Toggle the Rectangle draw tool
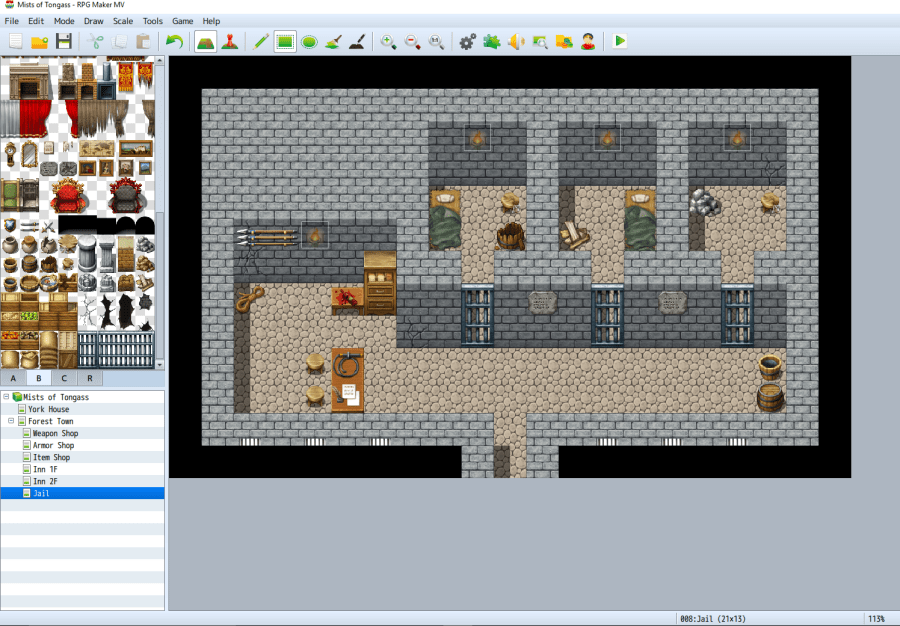 pos(285,41)
